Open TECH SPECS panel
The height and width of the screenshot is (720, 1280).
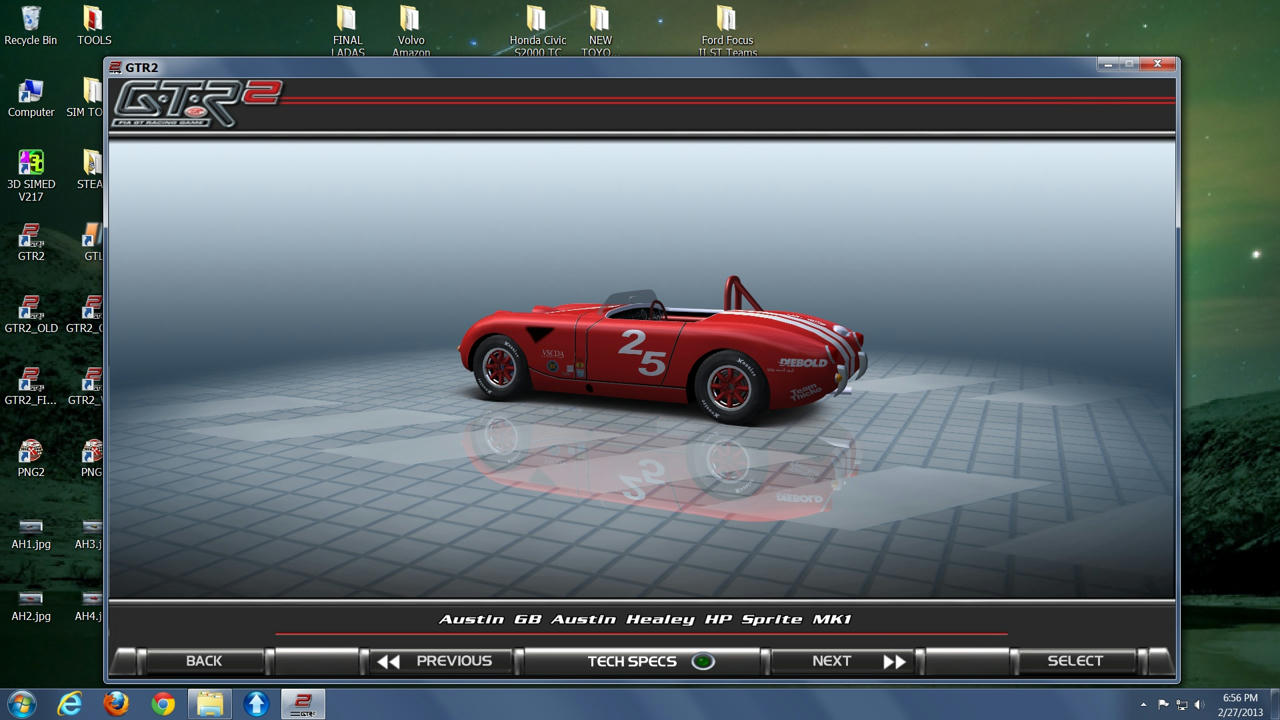click(640, 661)
